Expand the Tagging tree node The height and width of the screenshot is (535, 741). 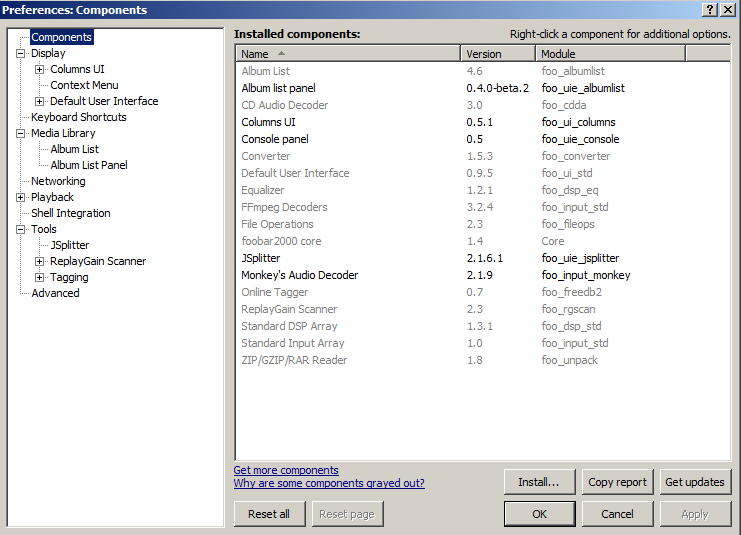click(40, 277)
